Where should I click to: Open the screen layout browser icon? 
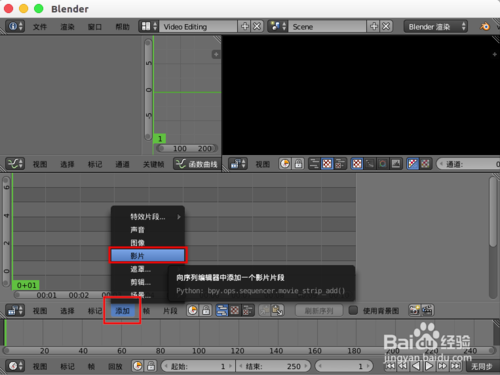[x=149, y=26]
